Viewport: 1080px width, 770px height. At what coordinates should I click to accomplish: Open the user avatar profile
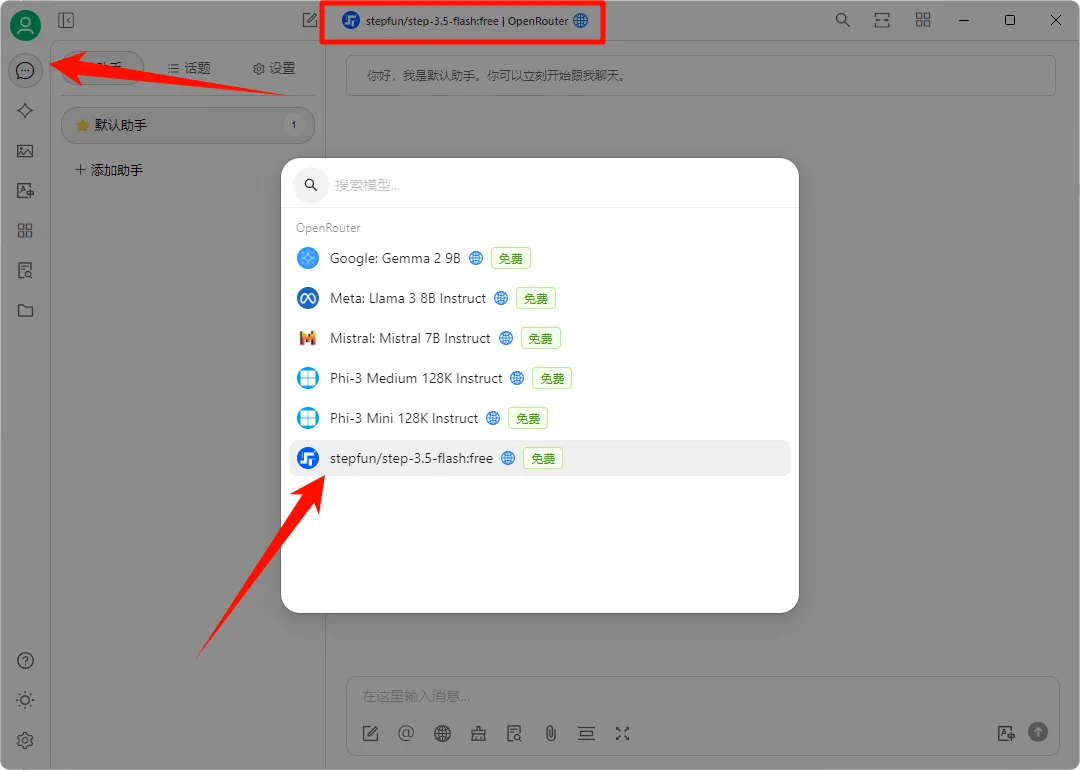[25, 25]
